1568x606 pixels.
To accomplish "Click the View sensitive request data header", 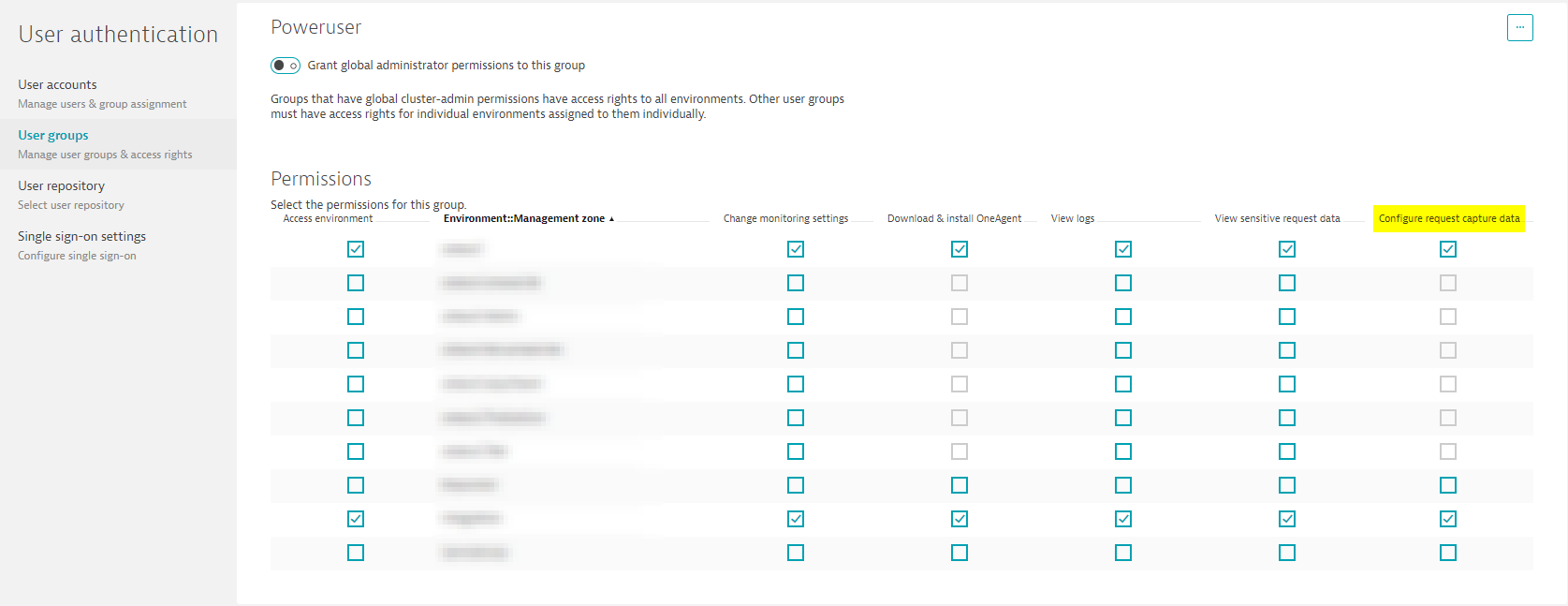I will [x=1277, y=219].
